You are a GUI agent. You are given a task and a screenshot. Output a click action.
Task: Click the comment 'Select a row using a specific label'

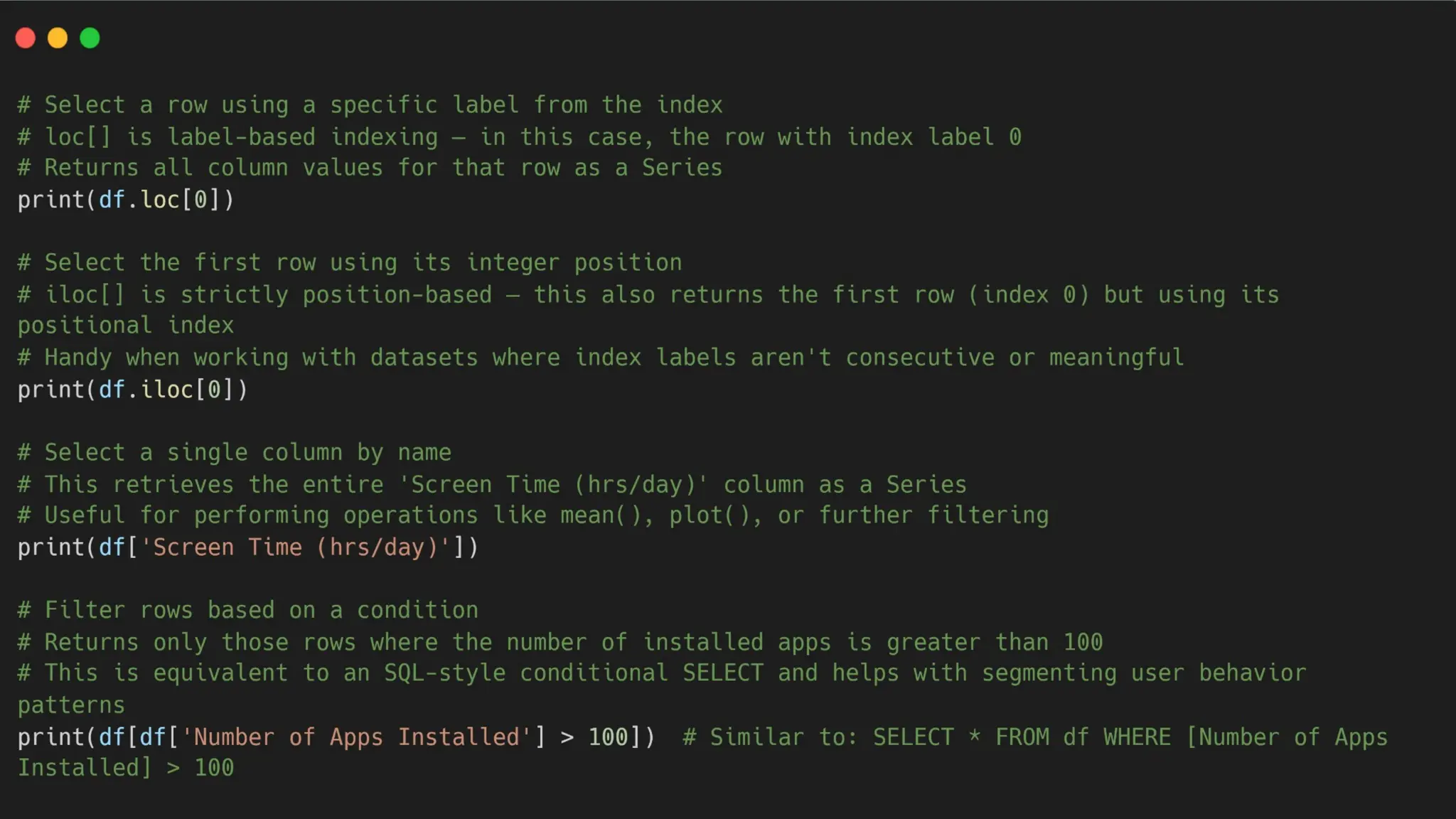click(x=370, y=105)
